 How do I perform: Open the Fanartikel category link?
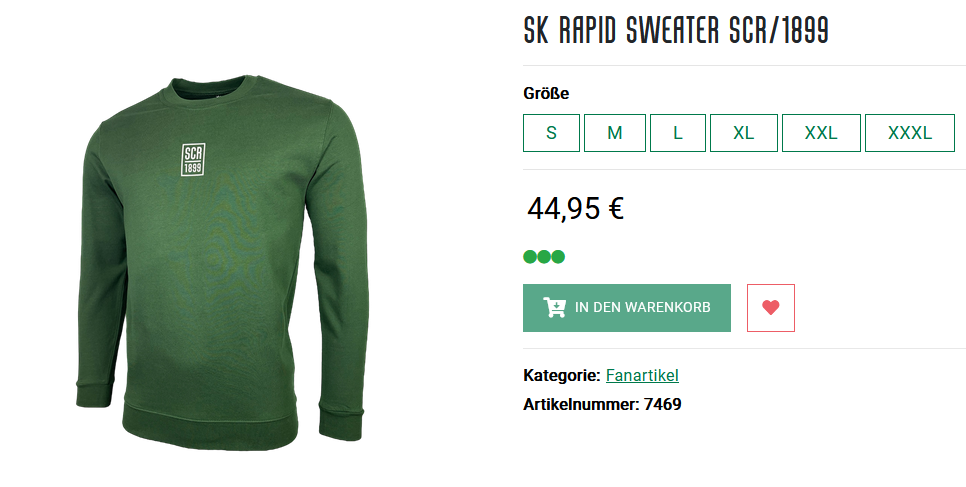(x=642, y=375)
